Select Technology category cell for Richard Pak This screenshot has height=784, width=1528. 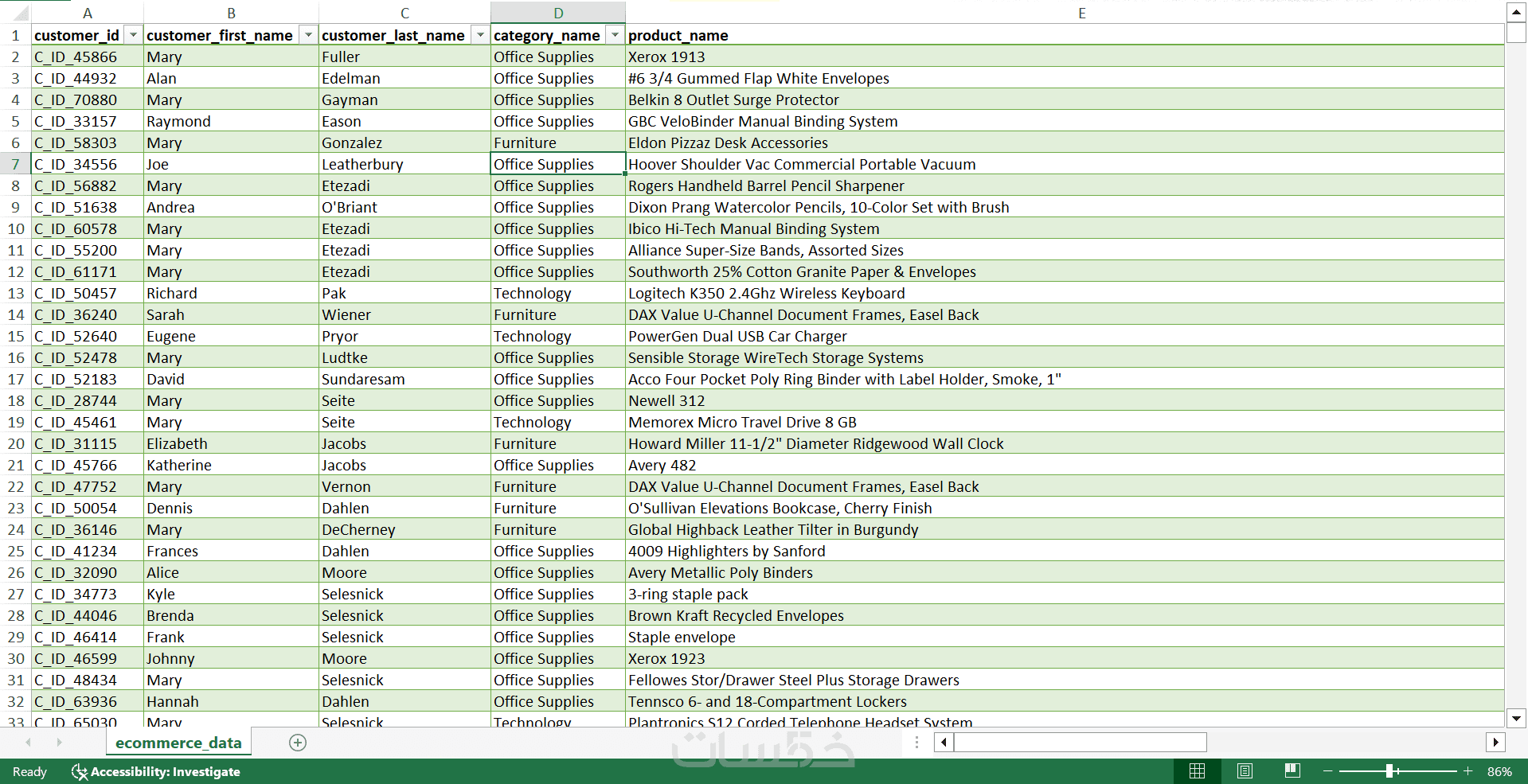[x=558, y=293]
